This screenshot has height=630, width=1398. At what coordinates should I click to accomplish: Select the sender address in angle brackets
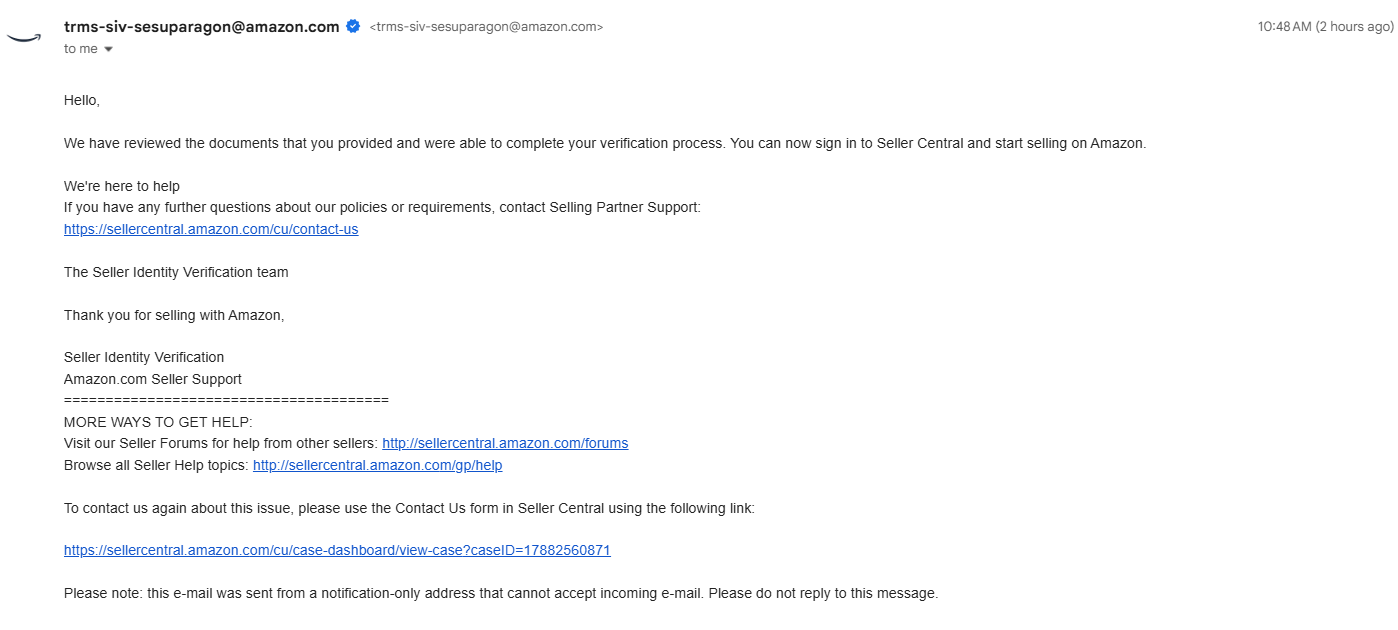click(x=486, y=28)
